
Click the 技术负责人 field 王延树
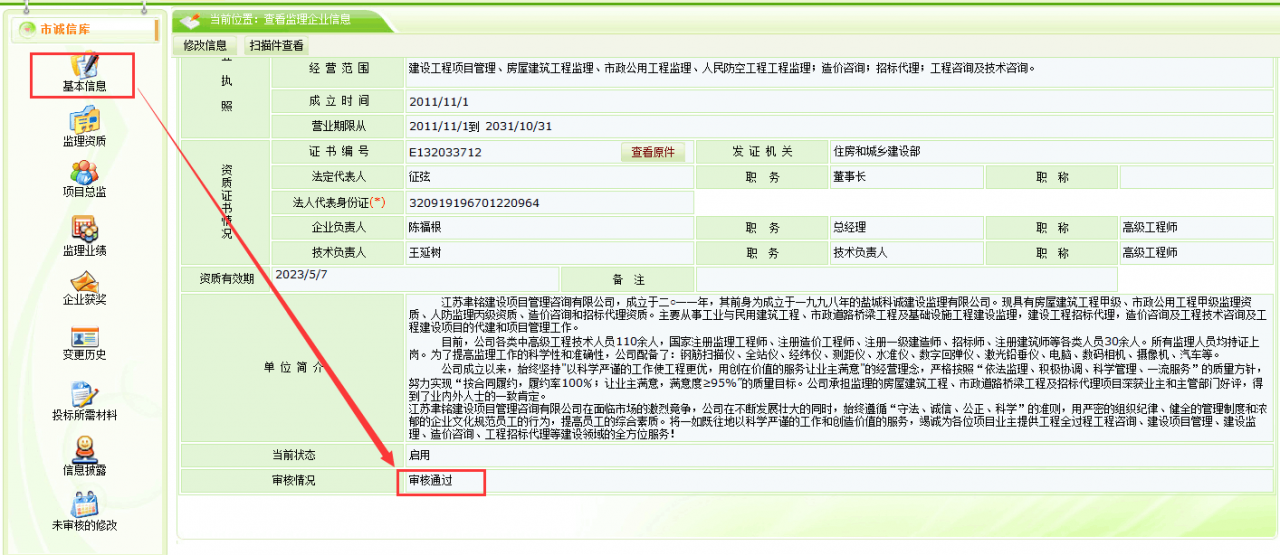(x=549, y=253)
